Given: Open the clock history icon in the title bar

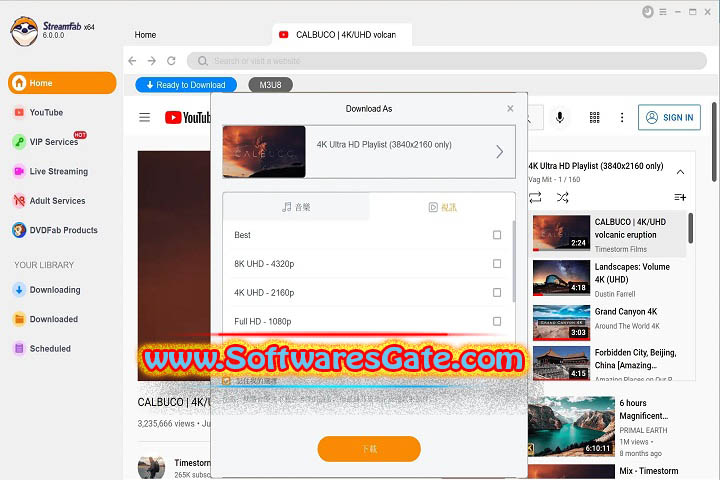Looking at the screenshot, I should pyautogui.click(x=647, y=12).
